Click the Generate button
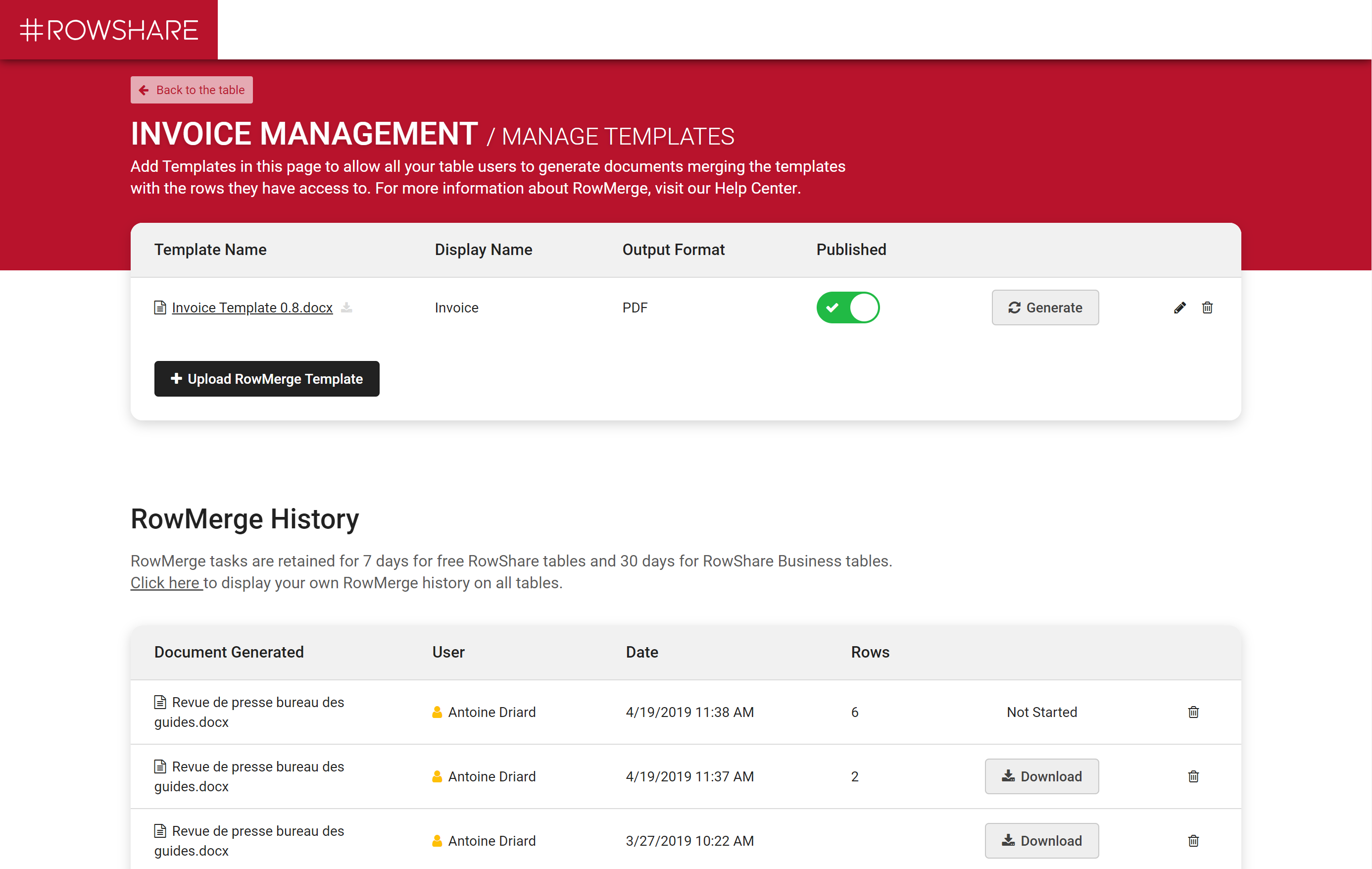This screenshot has height=869, width=1372. [x=1045, y=307]
